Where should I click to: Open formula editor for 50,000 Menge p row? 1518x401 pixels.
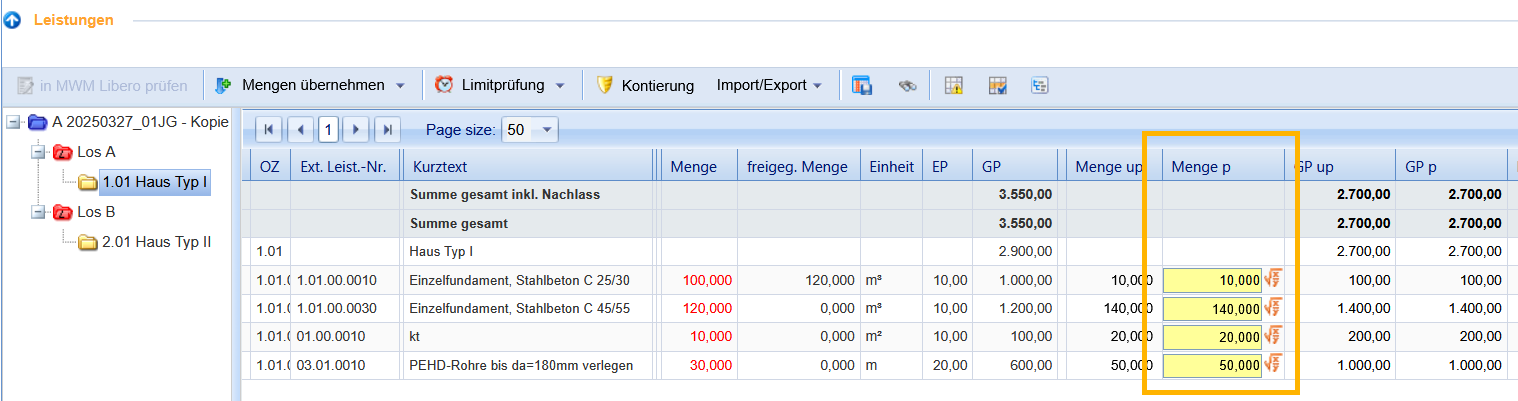click(x=1274, y=365)
